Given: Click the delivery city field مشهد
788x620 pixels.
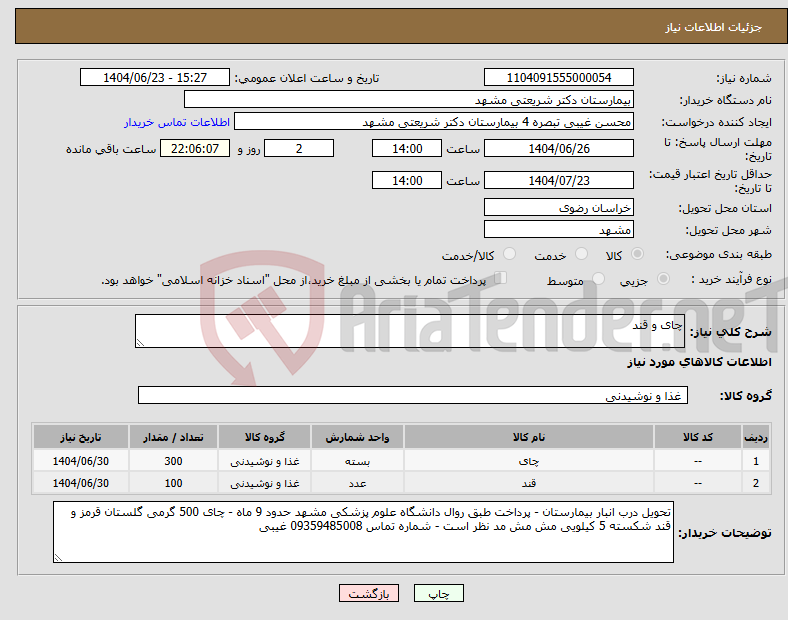Looking at the screenshot, I should [x=559, y=229].
